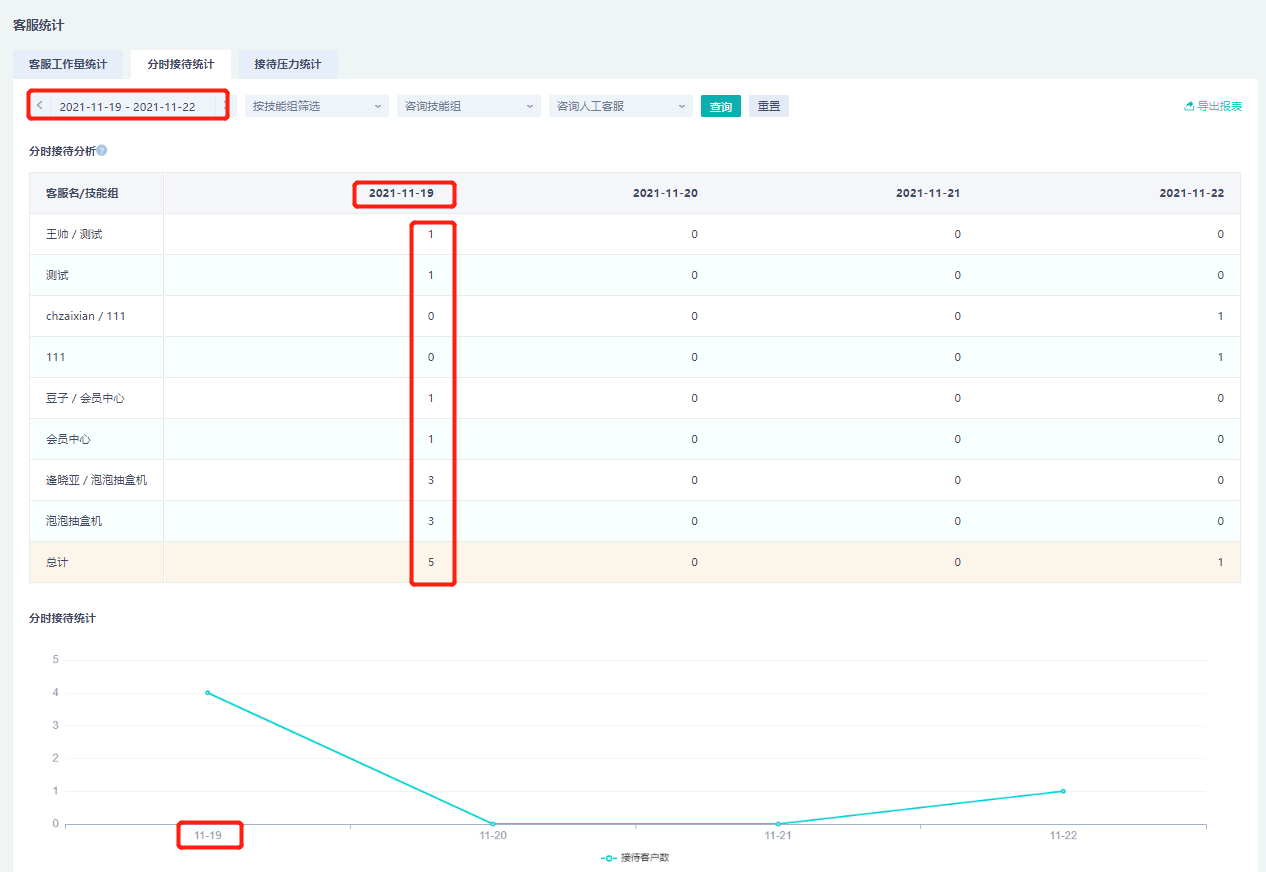Click the 11-22 x-axis label
This screenshot has height=872, width=1266.
[1063, 835]
